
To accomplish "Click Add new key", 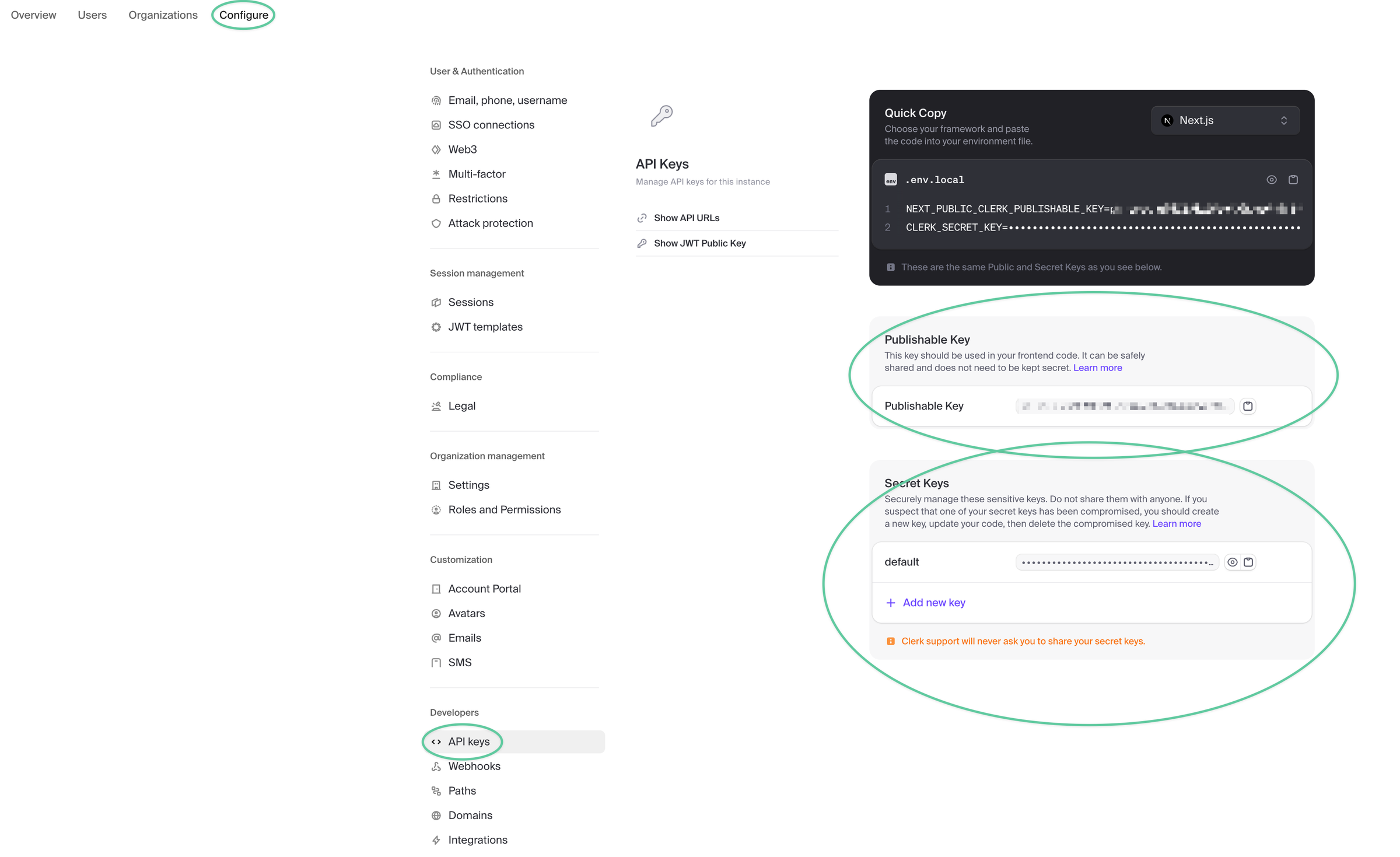I will click(925, 602).
